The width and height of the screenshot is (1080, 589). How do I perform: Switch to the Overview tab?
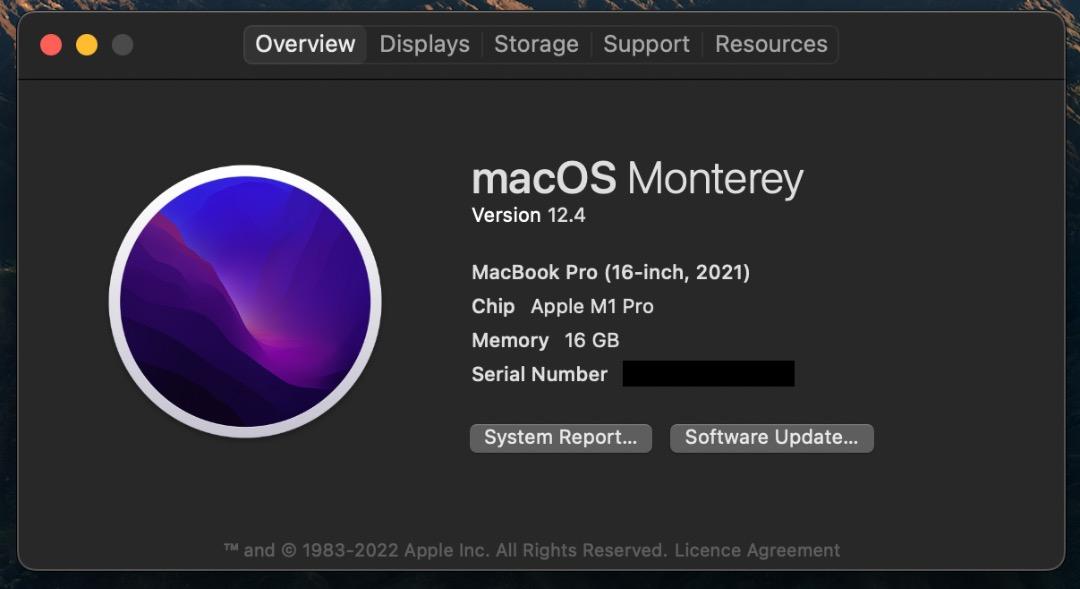click(305, 44)
